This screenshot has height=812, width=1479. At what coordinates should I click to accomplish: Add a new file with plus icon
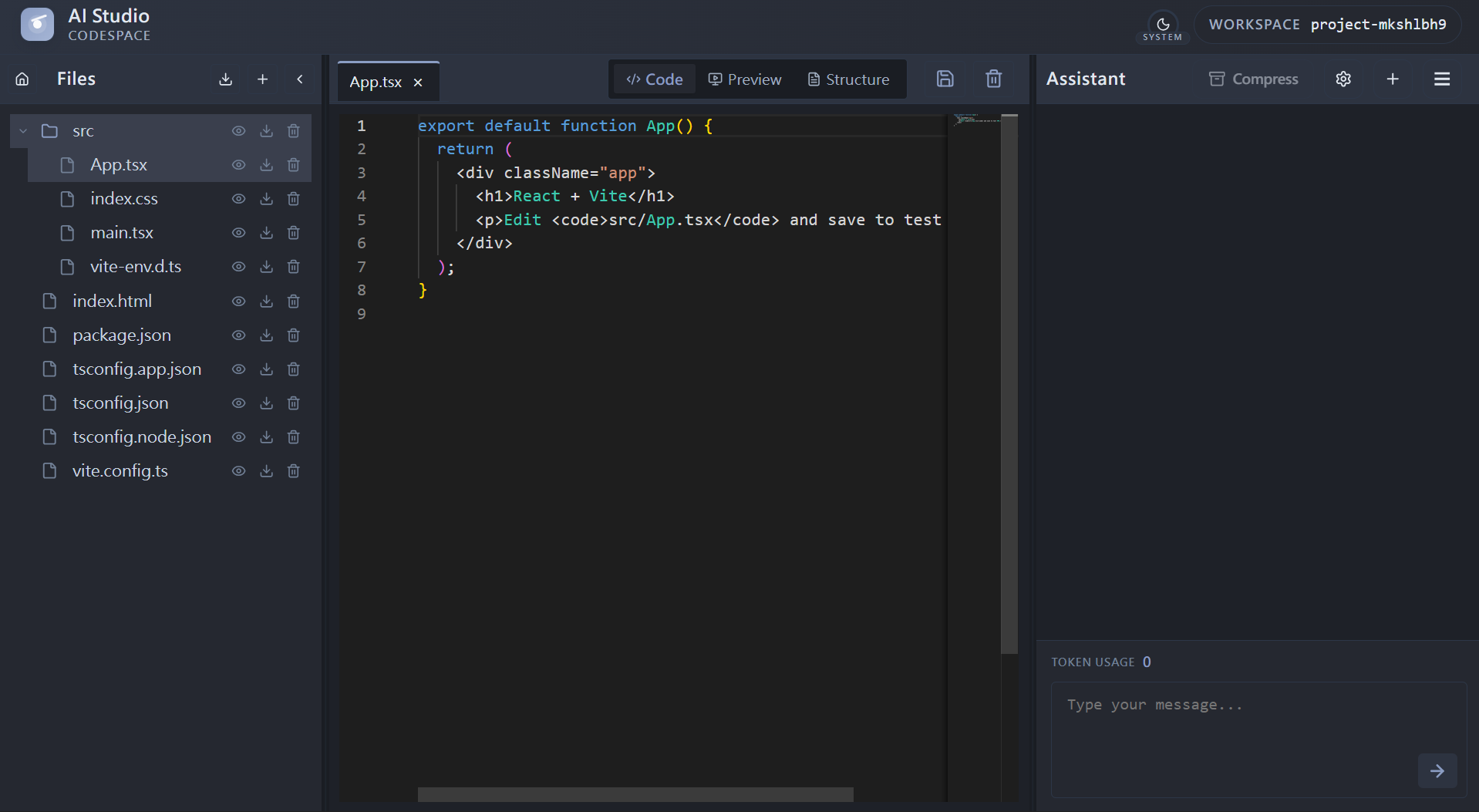click(x=262, y=79)
